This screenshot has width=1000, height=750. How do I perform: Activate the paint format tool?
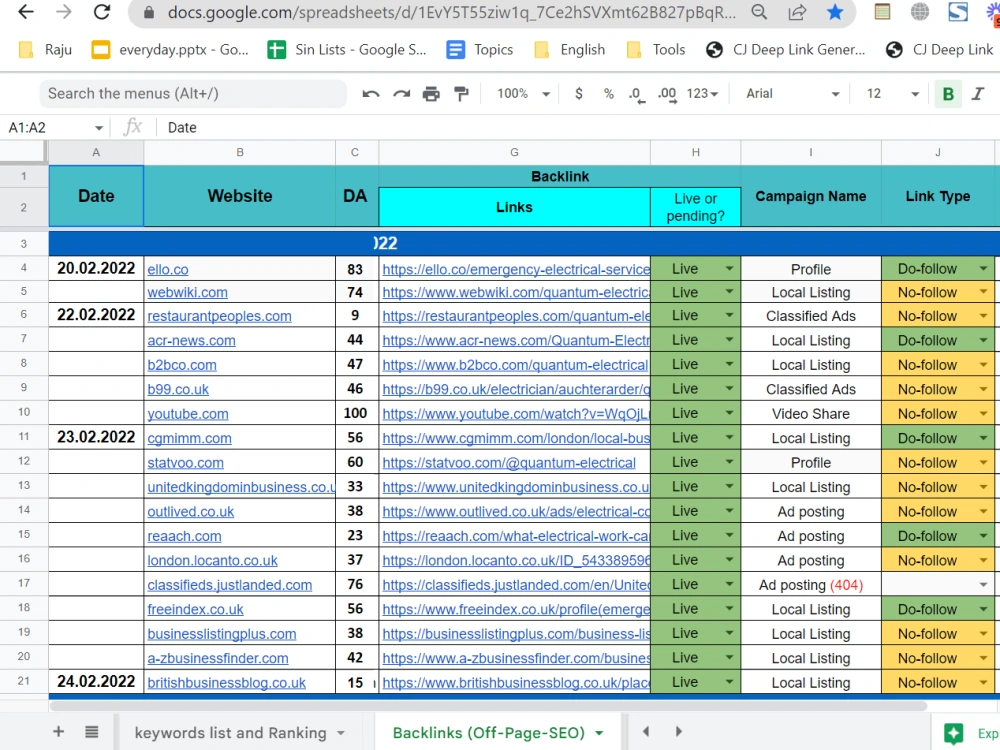click(x=461, y=94)
